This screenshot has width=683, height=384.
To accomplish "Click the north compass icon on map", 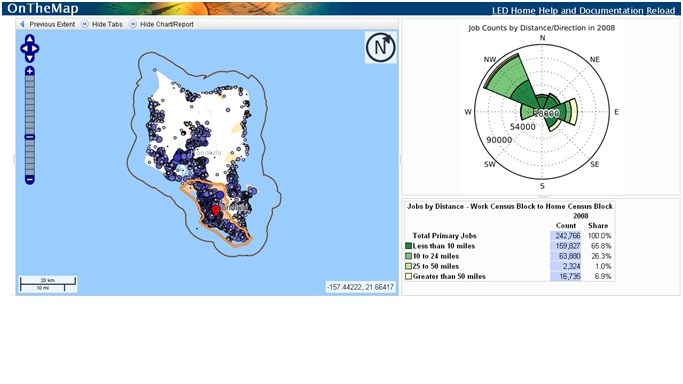I will coord(381,47).
